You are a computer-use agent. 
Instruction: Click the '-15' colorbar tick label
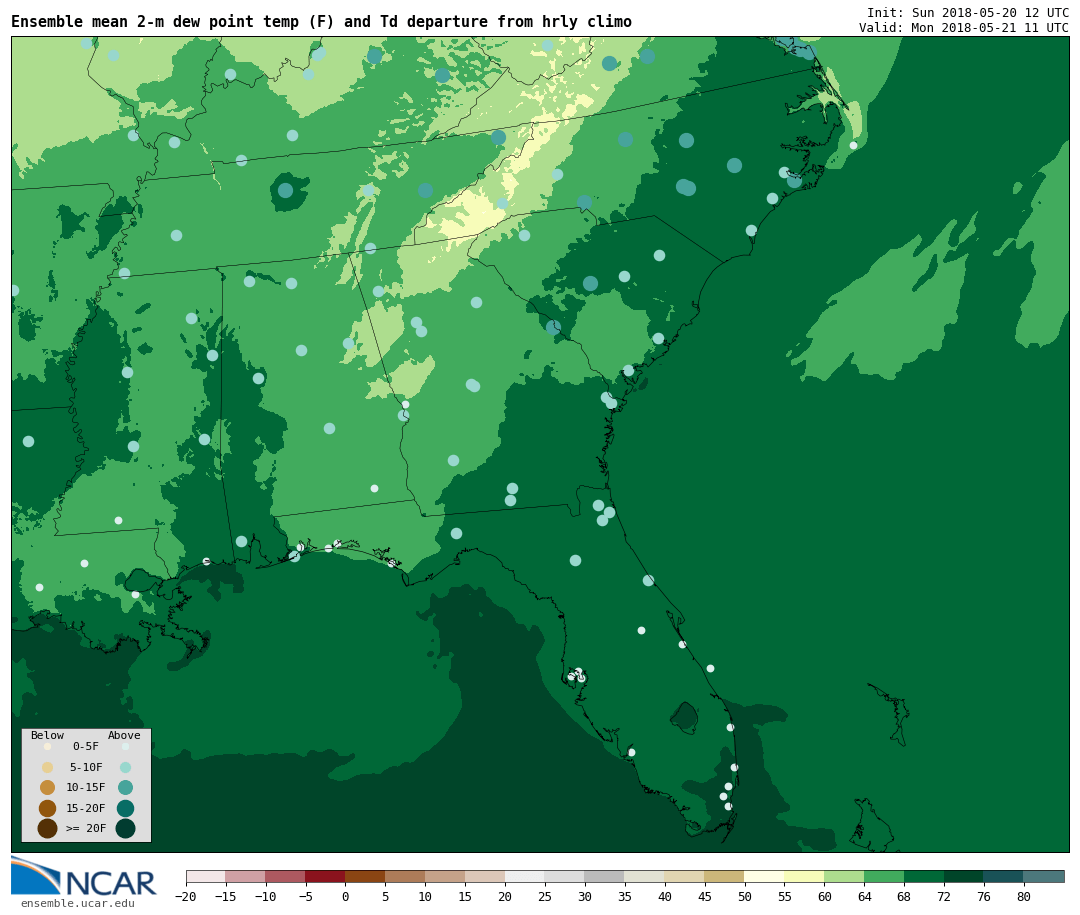coord(226,896)
